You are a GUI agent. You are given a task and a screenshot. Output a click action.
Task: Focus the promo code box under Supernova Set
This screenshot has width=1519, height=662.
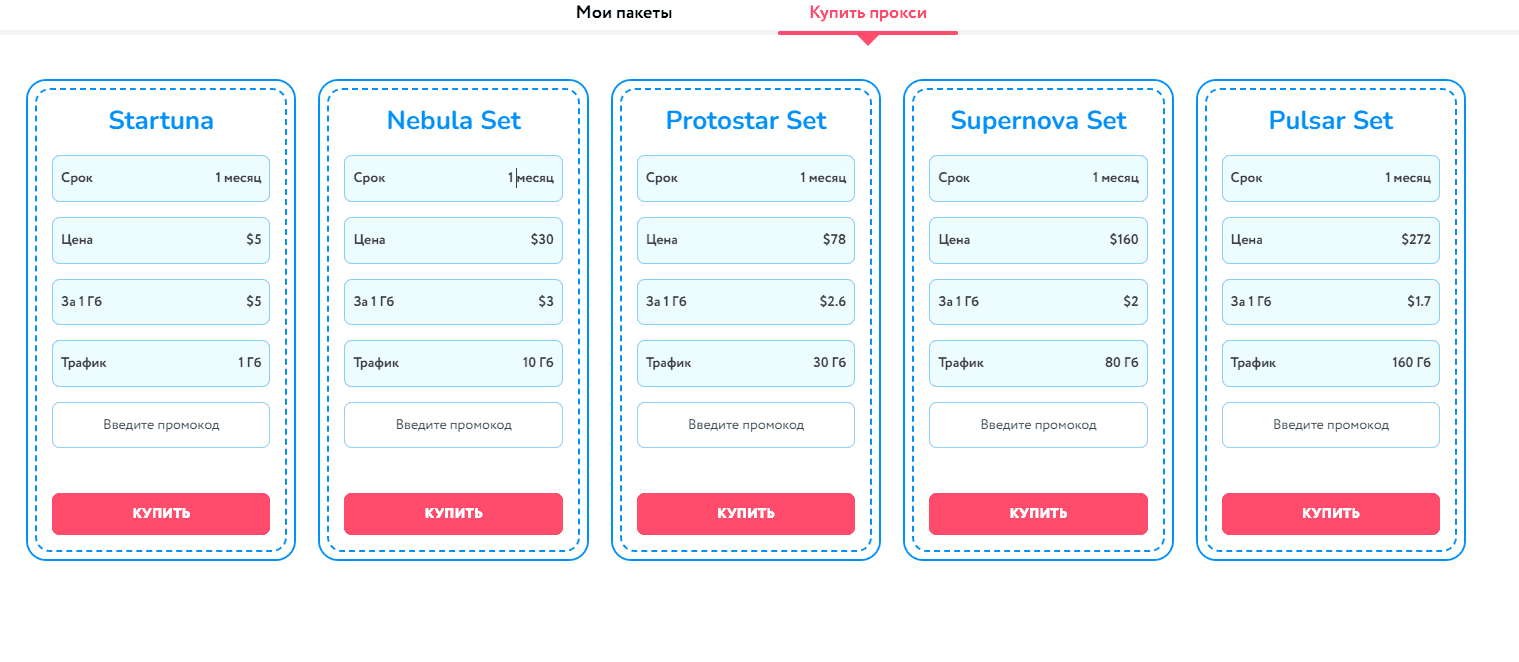pos(1038,424)
